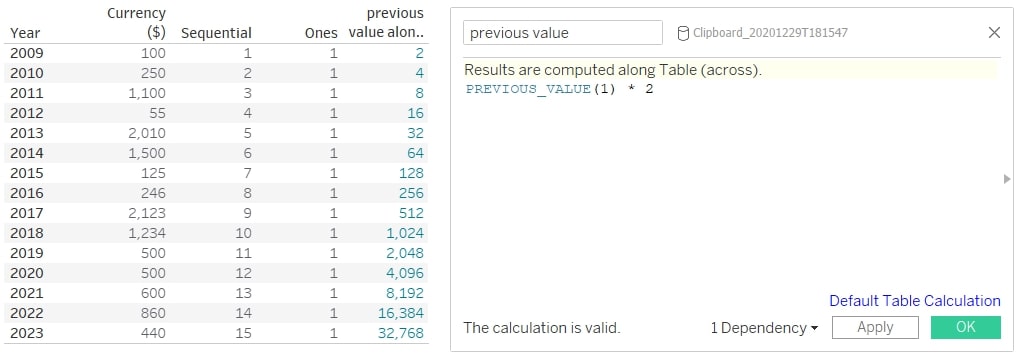Screen dimensions: 1023x361
Task: Select the 2015 year row label
Action: pos(27,173)
